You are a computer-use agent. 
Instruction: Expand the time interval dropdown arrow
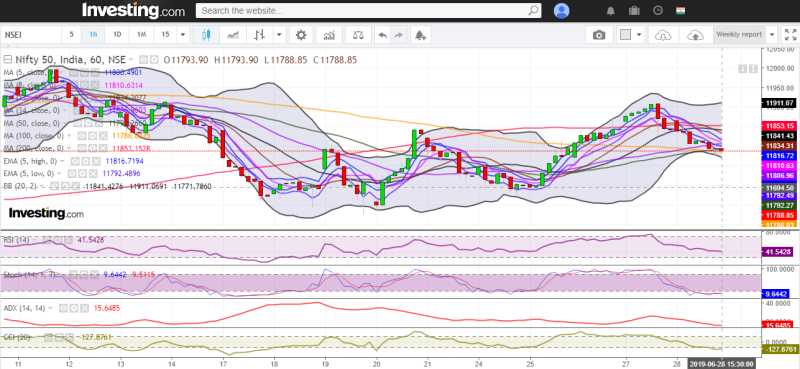(x=183, y=35)
